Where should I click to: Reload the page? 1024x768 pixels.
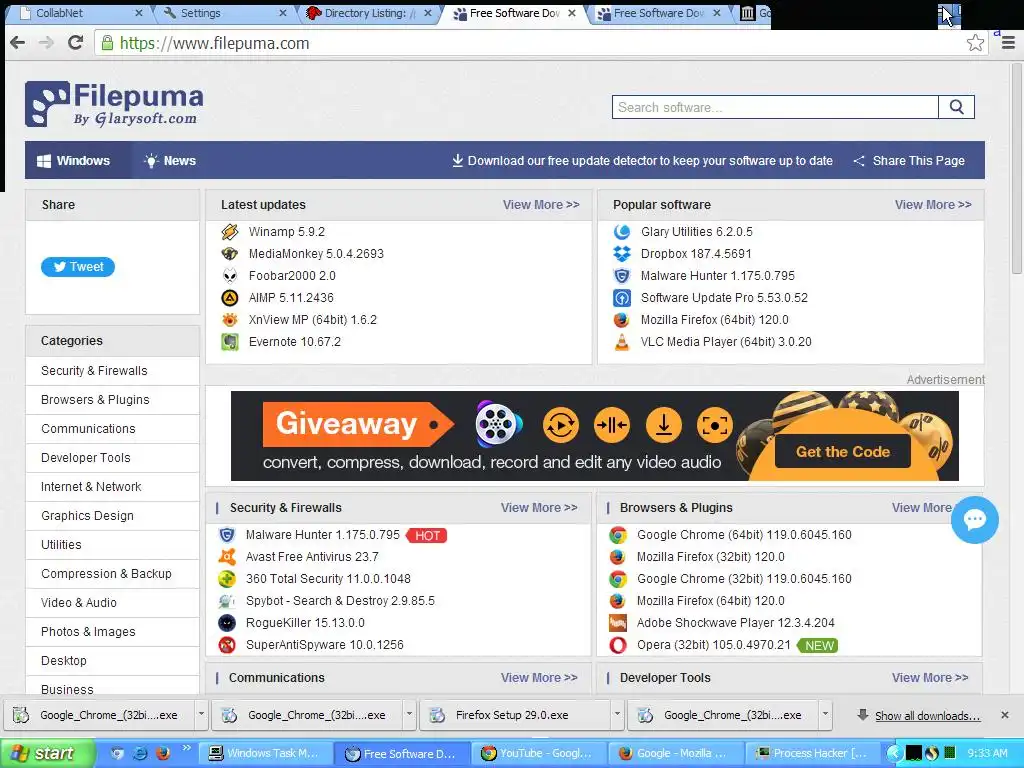pos(76,43)
